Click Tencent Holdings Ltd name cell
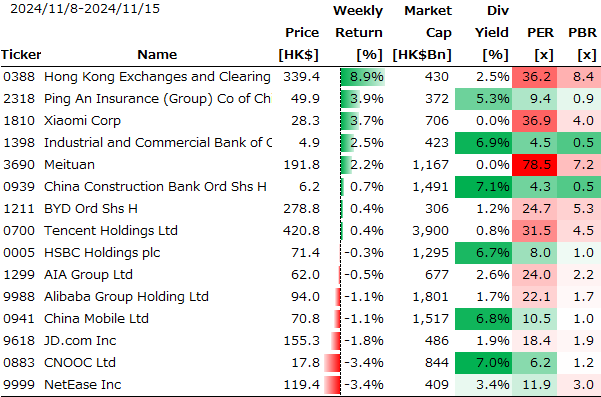The height and width of the screenshot is (397, 601). tap(111, 231)
